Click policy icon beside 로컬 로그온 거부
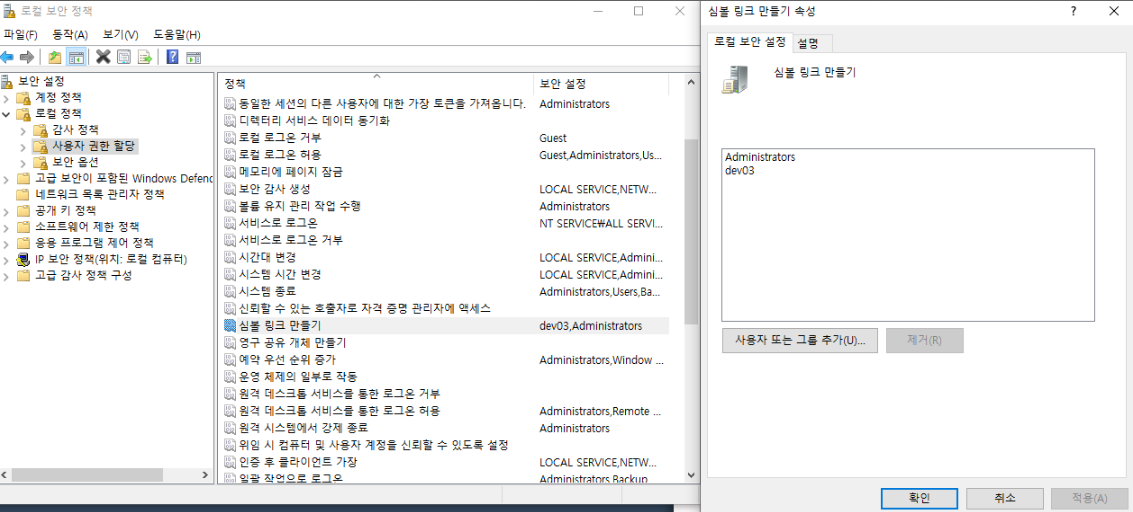The width and height of the screenshot is (1133, 512). pos(231,138)
